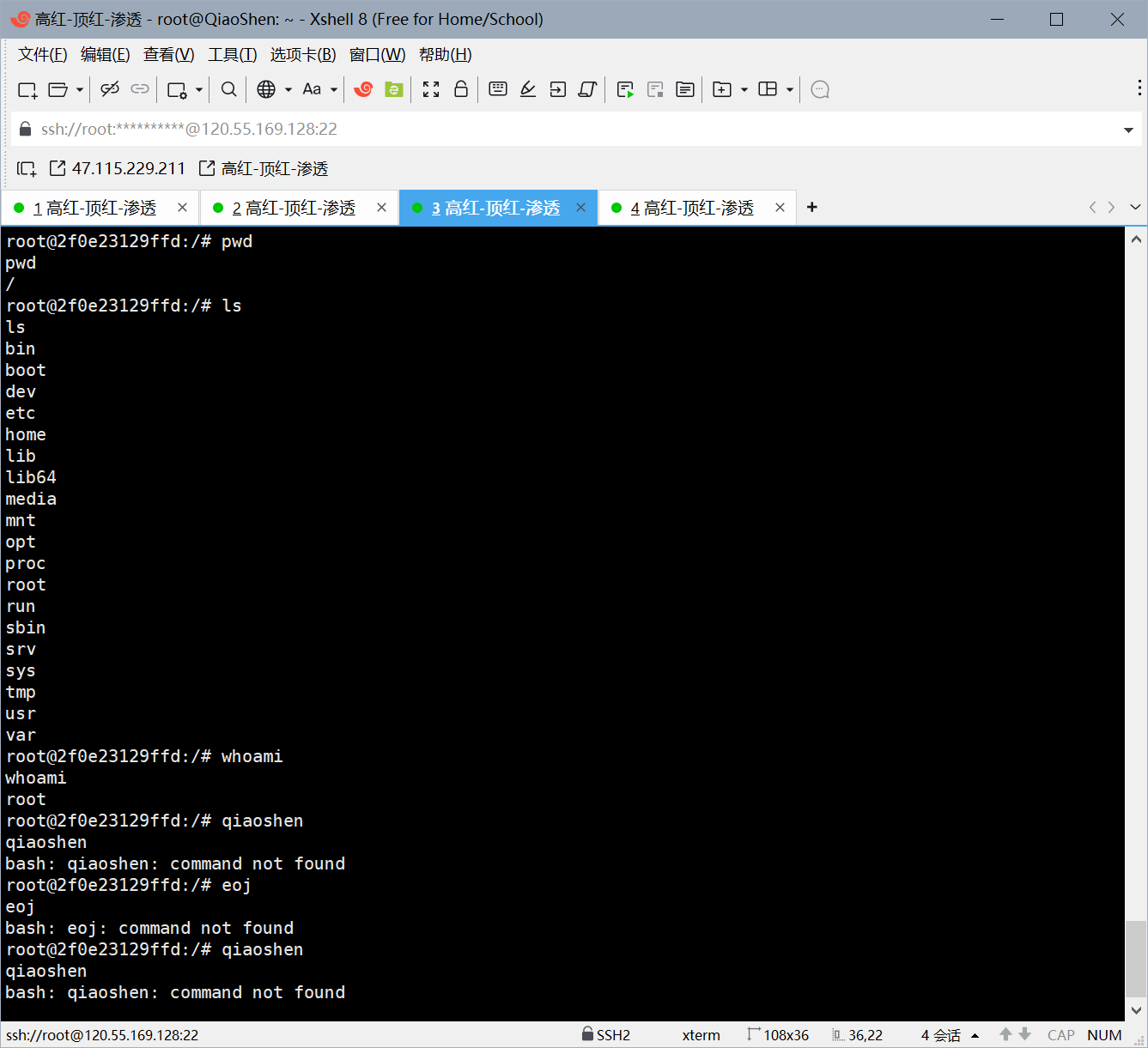Click the New Session icon in toolbar
Screen dimensions: 1148x1048
point(27,89)
